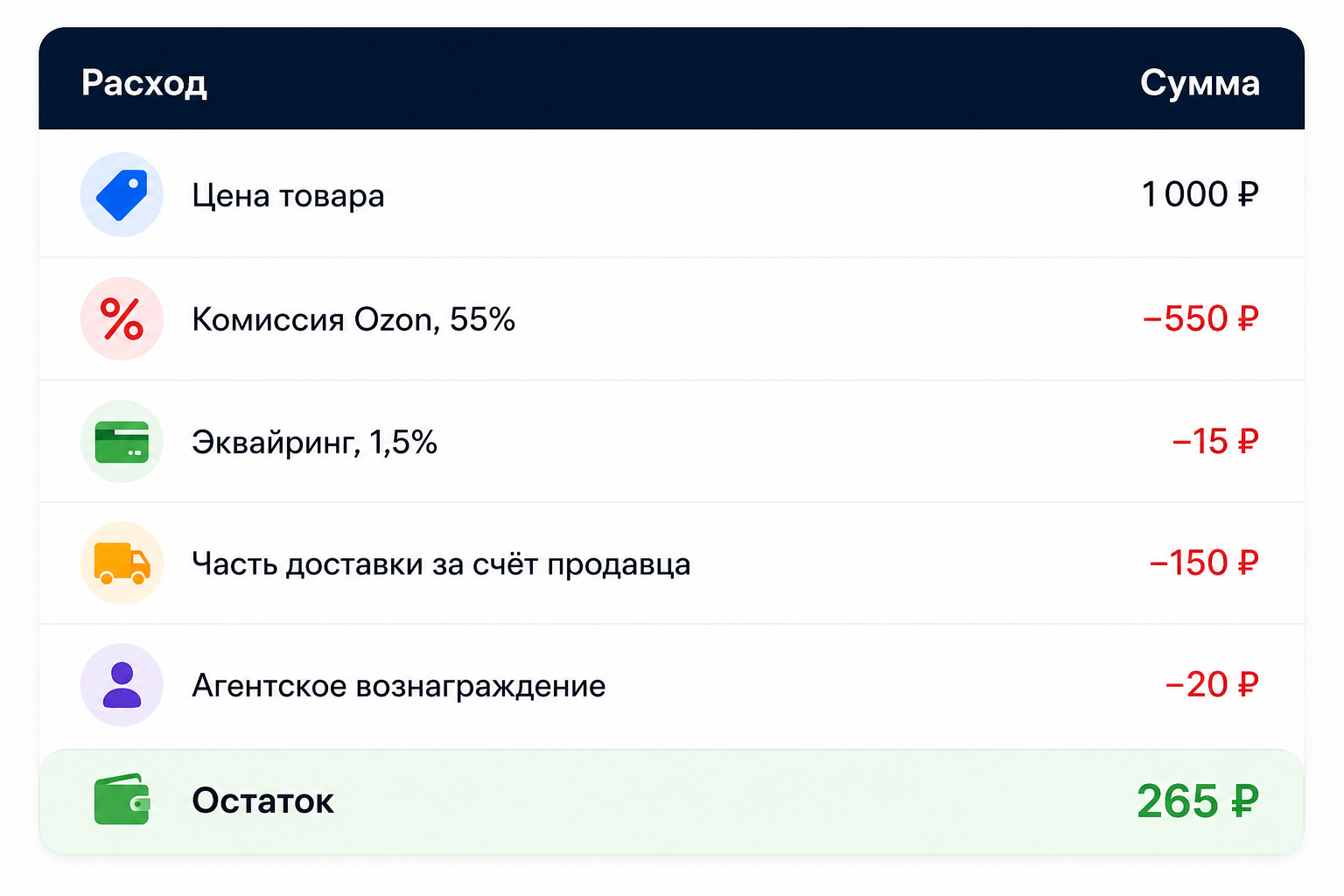This screenshot has height=896, width=1344.
Task: Click the purple agent person icon
Action: click(x=122, y=685)
